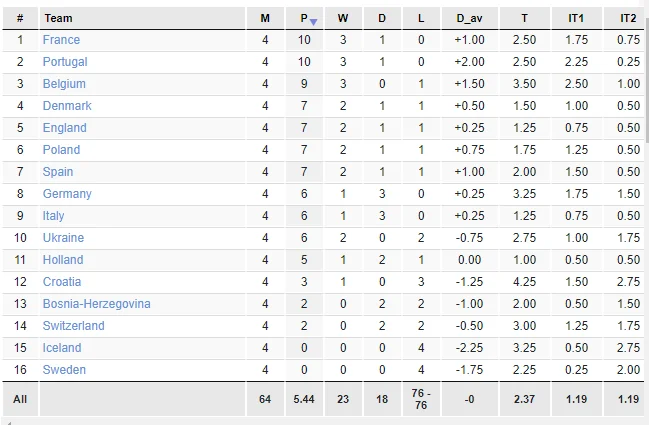Open the France team link
Viewport: 649px width, 425px height.
click(61, 40)
